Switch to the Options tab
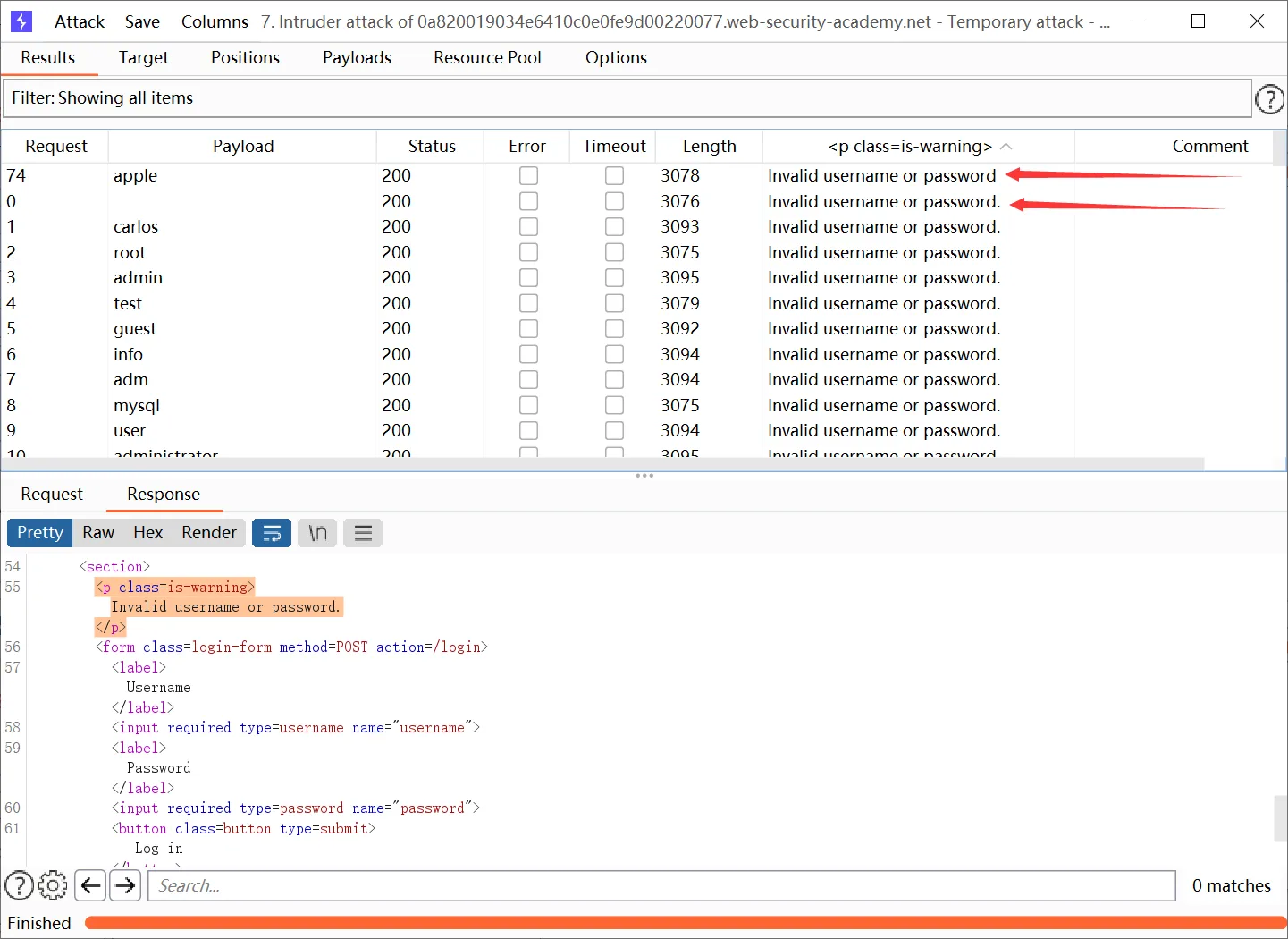Image resolution: width=1288 pixels, height=939 pixels. click(616, 57)
